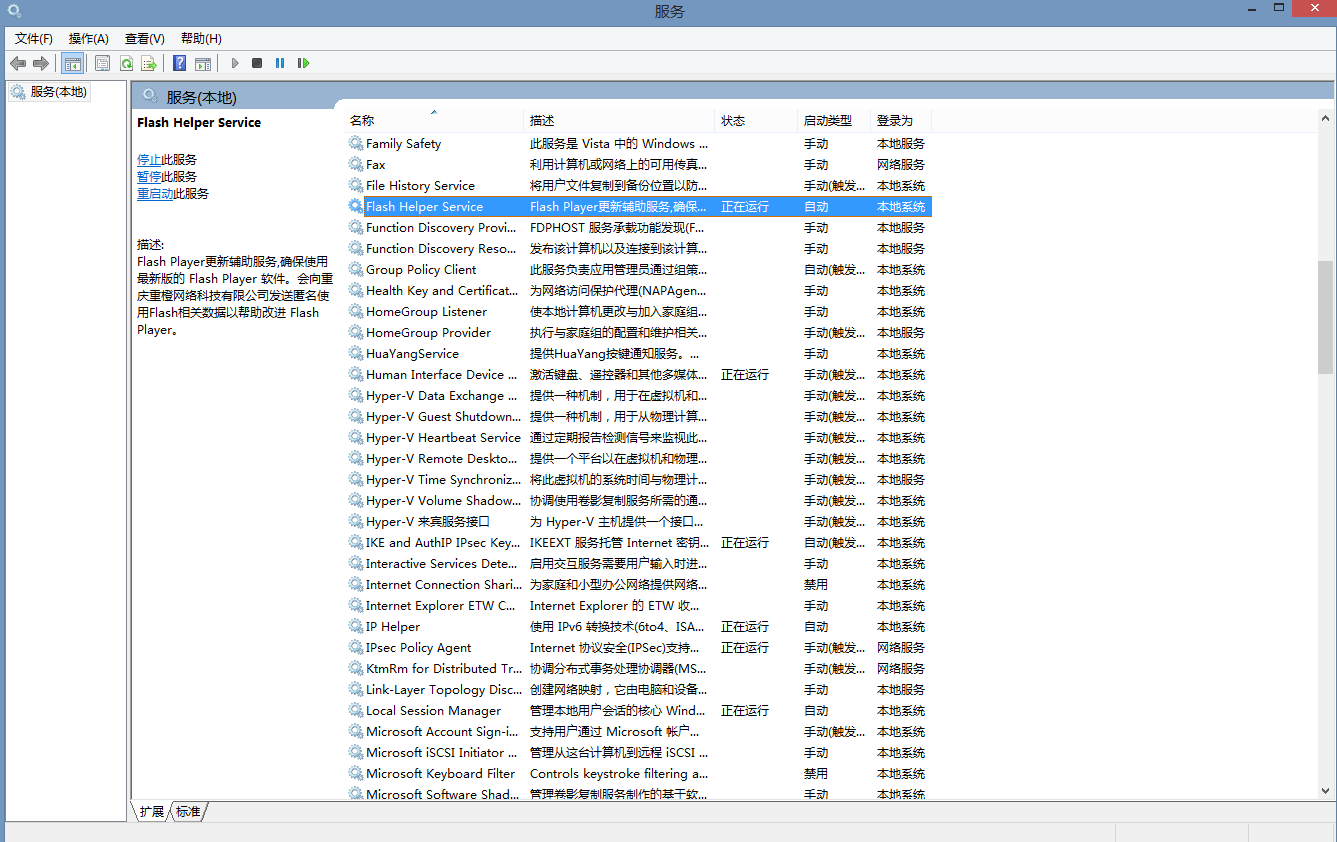Viewport: 1337px width, 842px height.
Task: Open the 操作(A) menu
Action: pos(88,38)
